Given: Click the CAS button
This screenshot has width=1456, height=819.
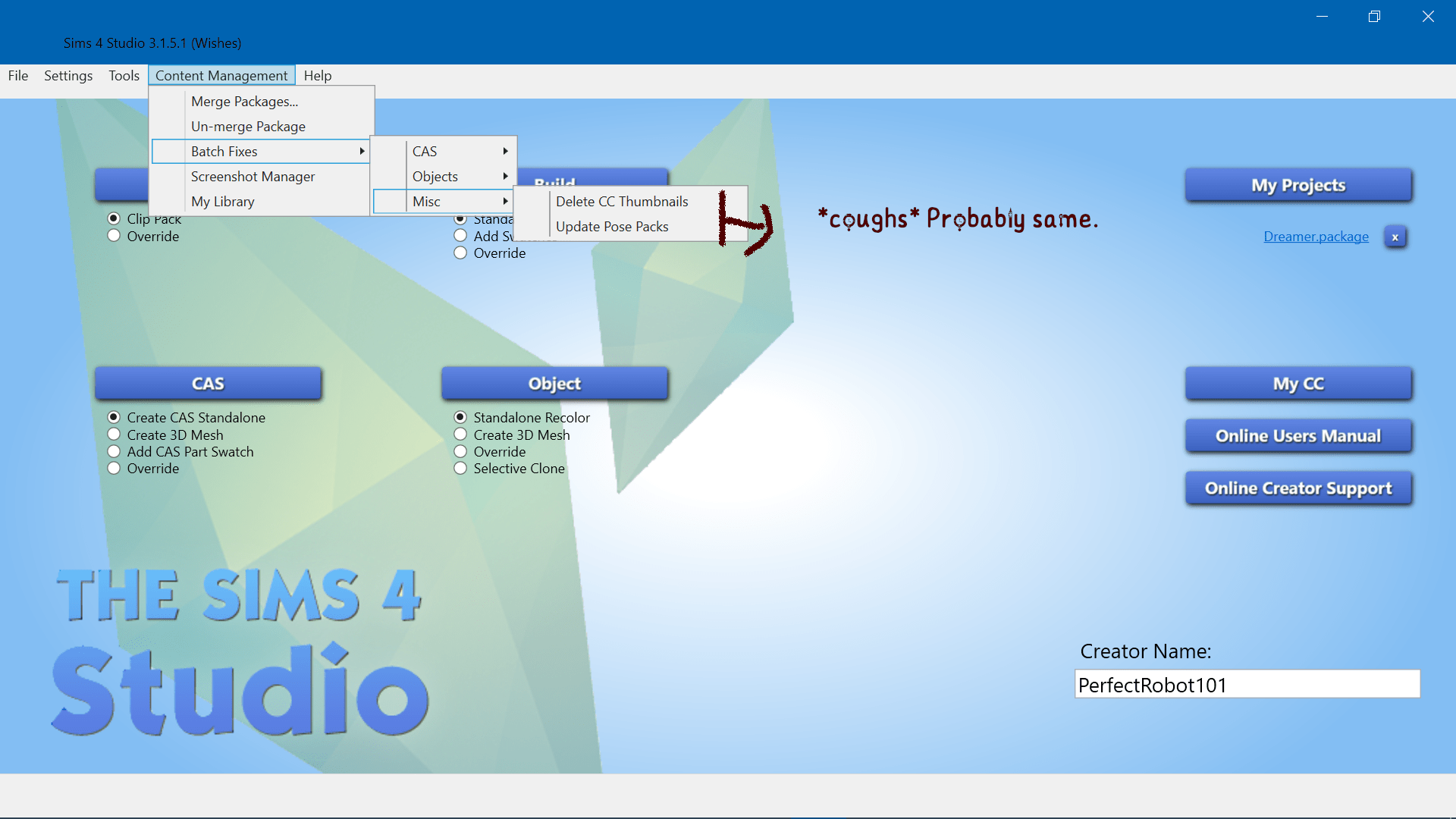Looking at the screenshot, I should [208, 383].
